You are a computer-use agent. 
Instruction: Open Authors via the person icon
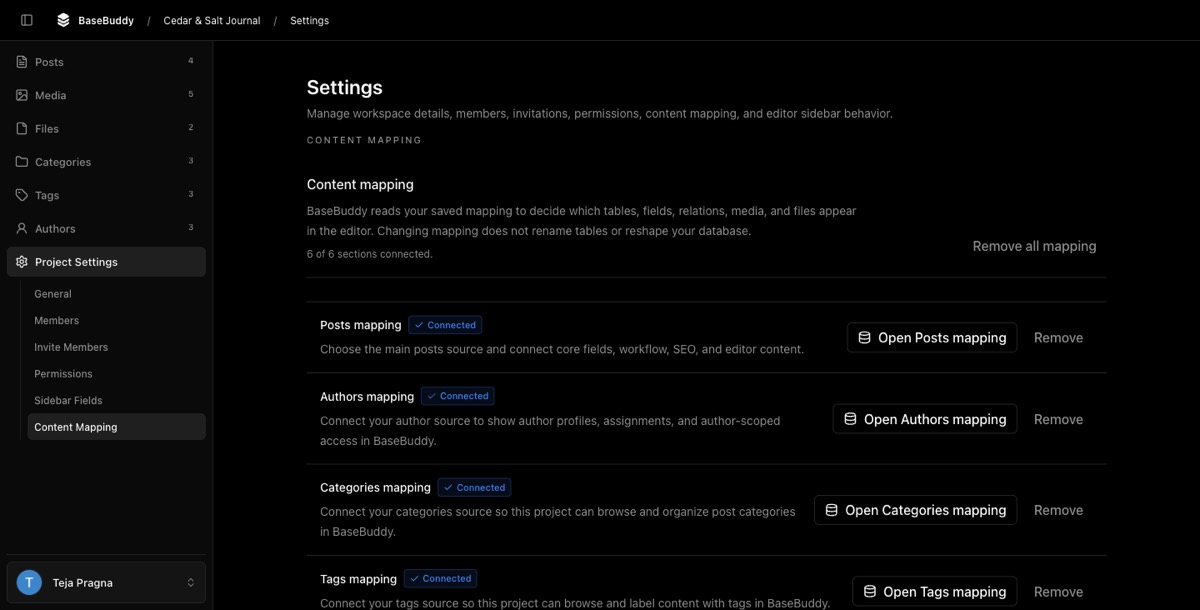pos(22,228)
